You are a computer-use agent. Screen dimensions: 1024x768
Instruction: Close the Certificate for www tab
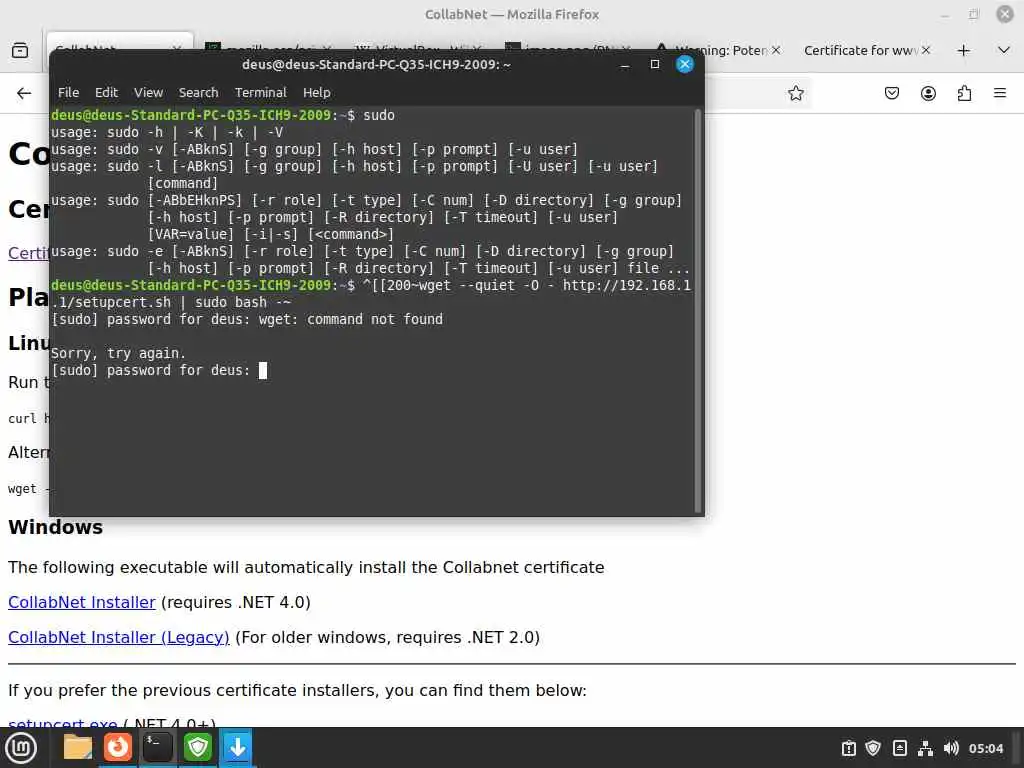coord(925,50)
